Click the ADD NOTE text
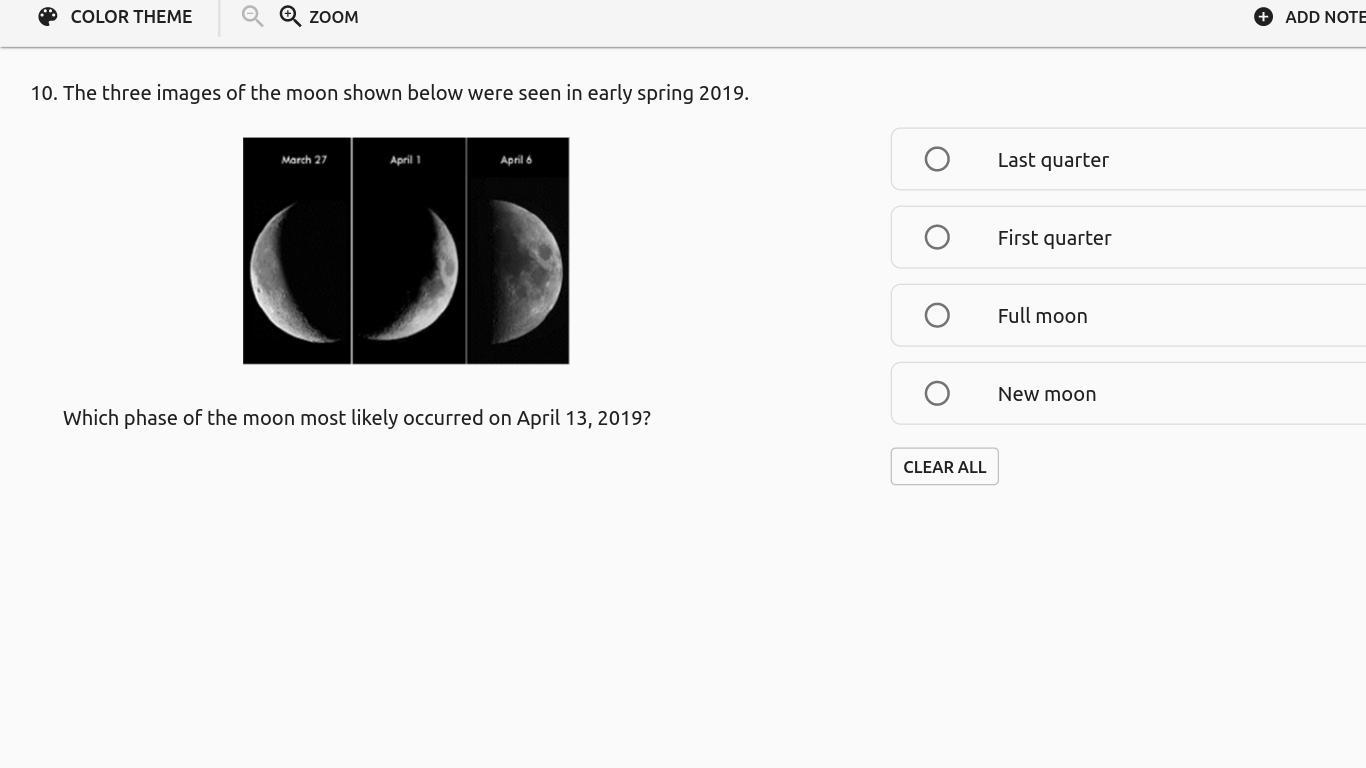This screenshot has height=768, width=1366. 1324,17
